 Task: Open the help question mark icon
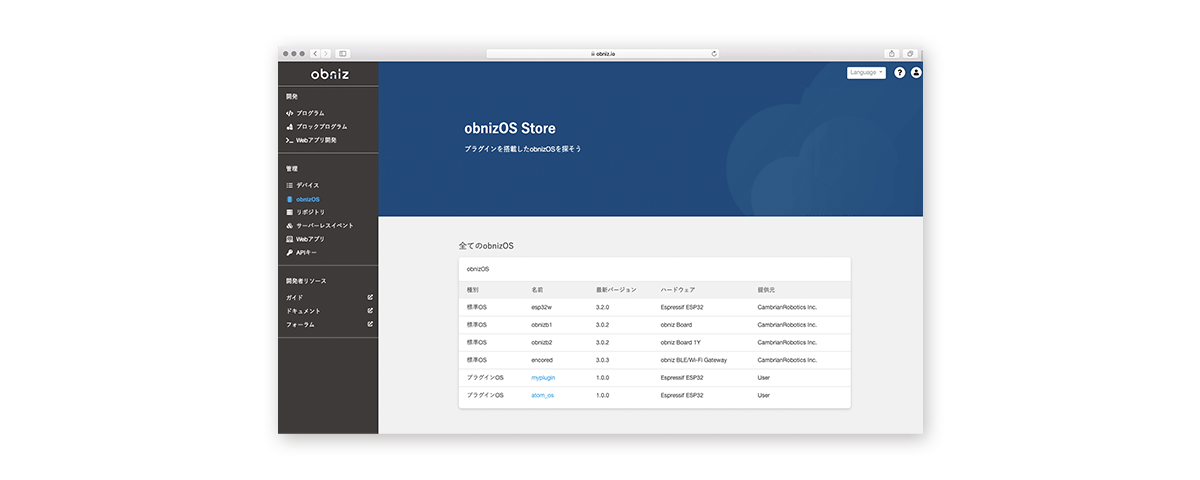[x=899, y=73]
